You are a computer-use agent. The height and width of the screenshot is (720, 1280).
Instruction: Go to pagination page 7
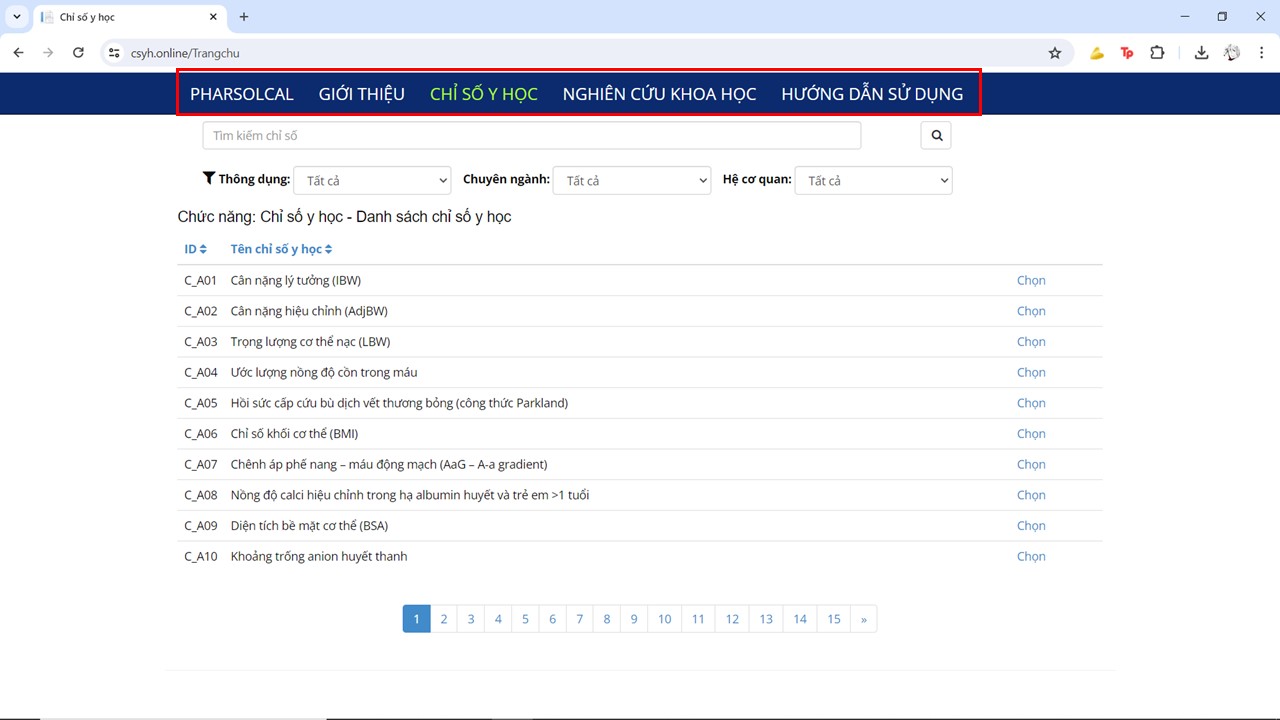(579, 619)
